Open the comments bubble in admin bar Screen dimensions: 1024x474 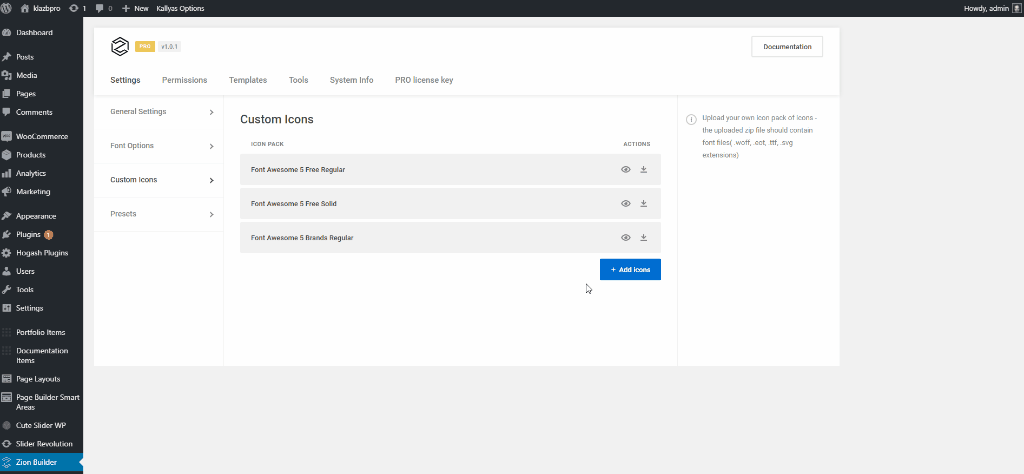point(99,8)
